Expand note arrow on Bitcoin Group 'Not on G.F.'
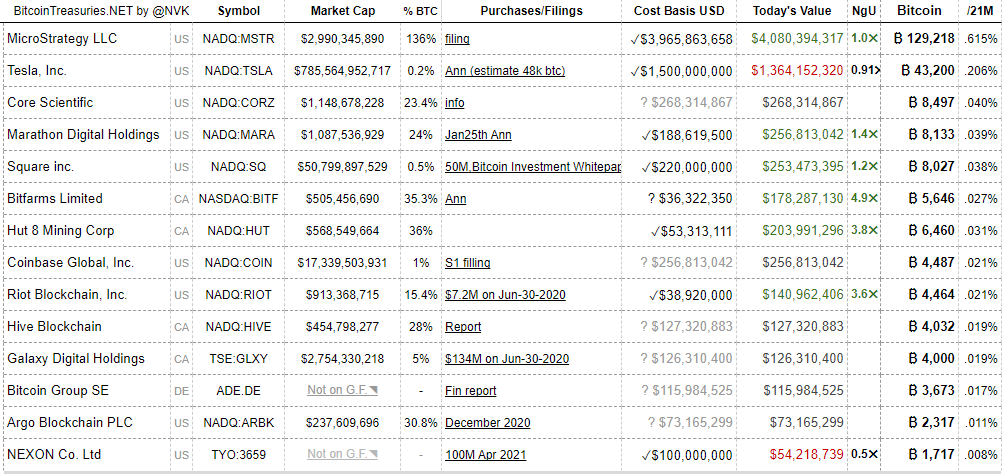This screenshot has height=474, width=1004. tap(374, 388)
